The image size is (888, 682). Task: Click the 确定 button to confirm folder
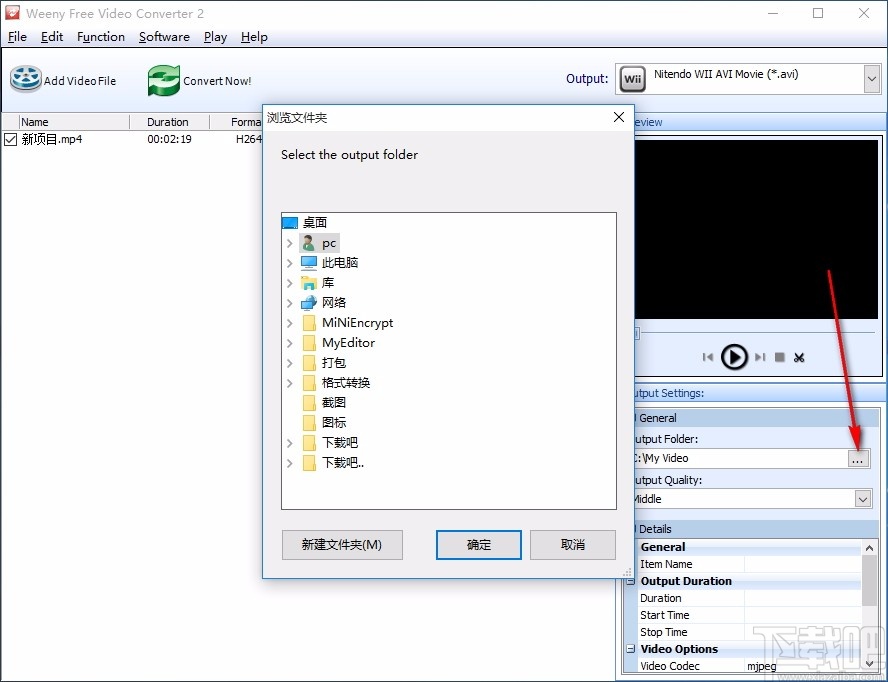pyautogui.click(x=478, y=544)
